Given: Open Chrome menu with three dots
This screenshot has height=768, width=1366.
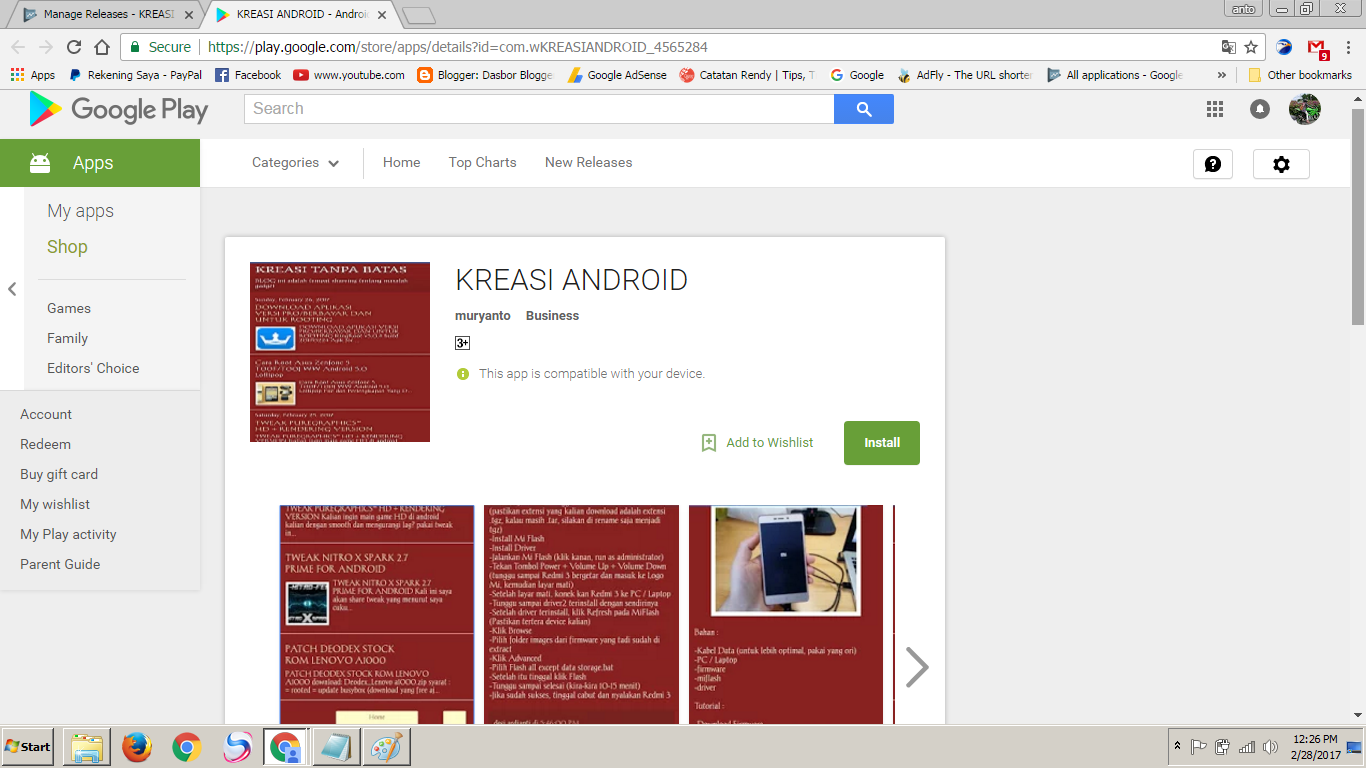Looking at the screenshot, I should (x=1349, y=47).
